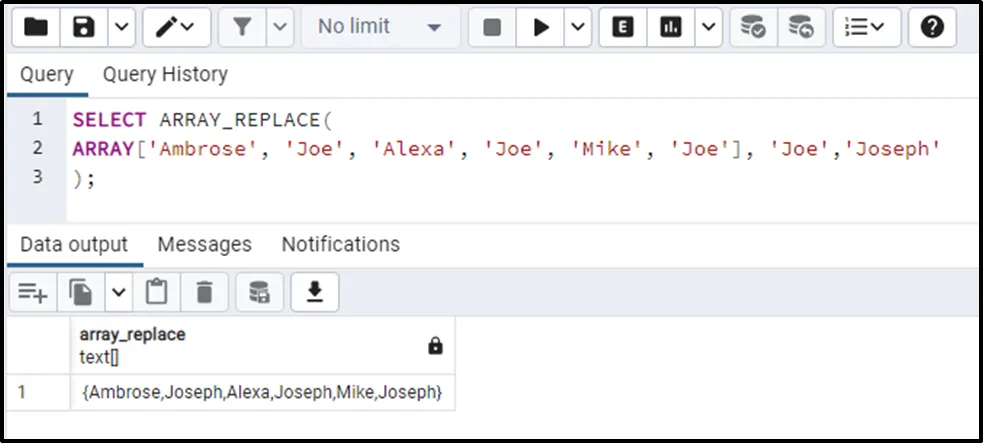The height and width of the screenshot is (443, 983).
Task: Expand the No limit rows dropdown
Action: pos(380,28)
